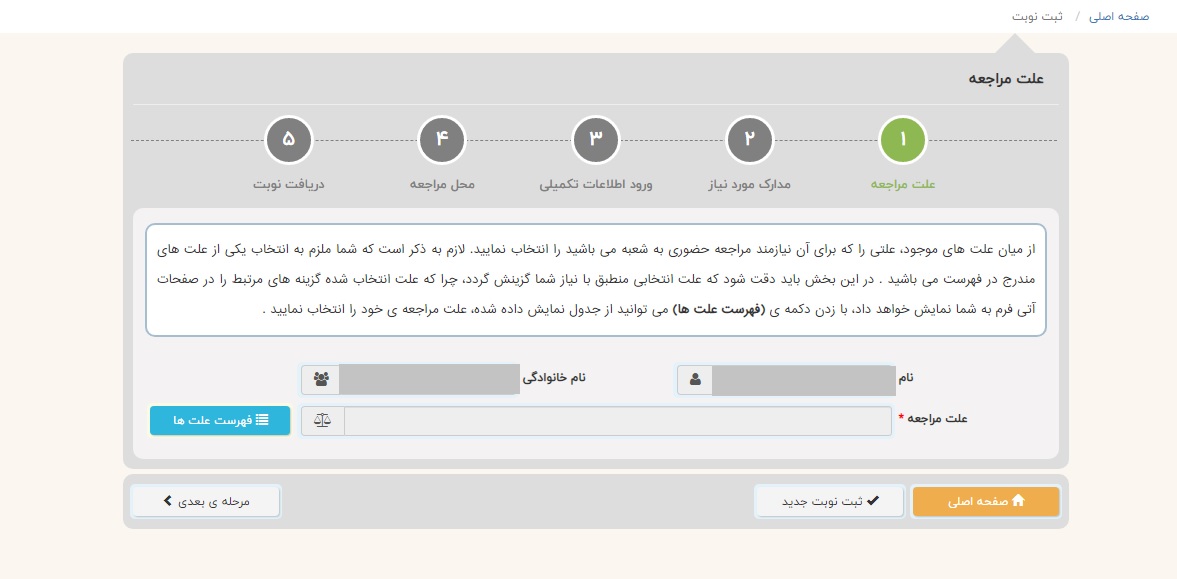Focus the 'علت مراجعه' input field
The image size is (1177, 579).
coord(617,421)
